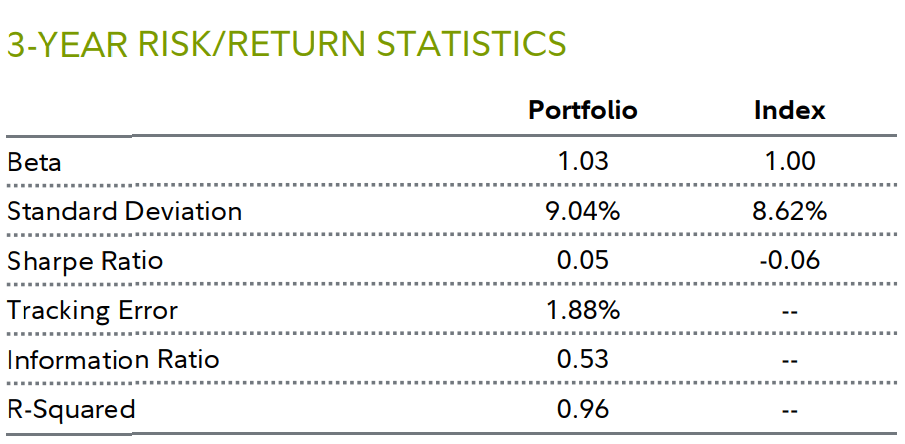Click the R-Squared row label
This screenshot has width=905, height=444.
(70, 409)
